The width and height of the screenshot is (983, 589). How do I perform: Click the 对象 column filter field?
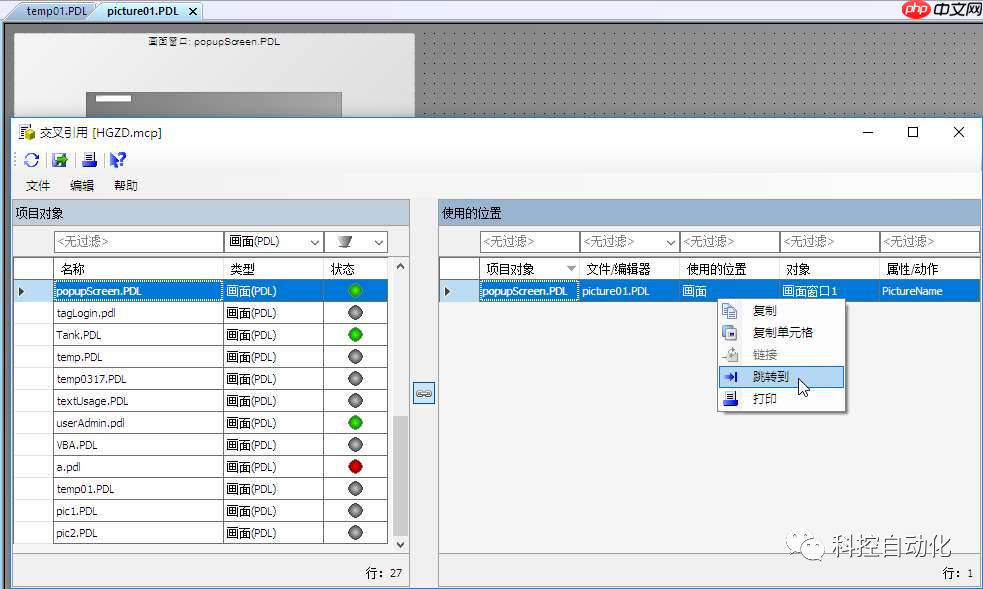[830, 242]
